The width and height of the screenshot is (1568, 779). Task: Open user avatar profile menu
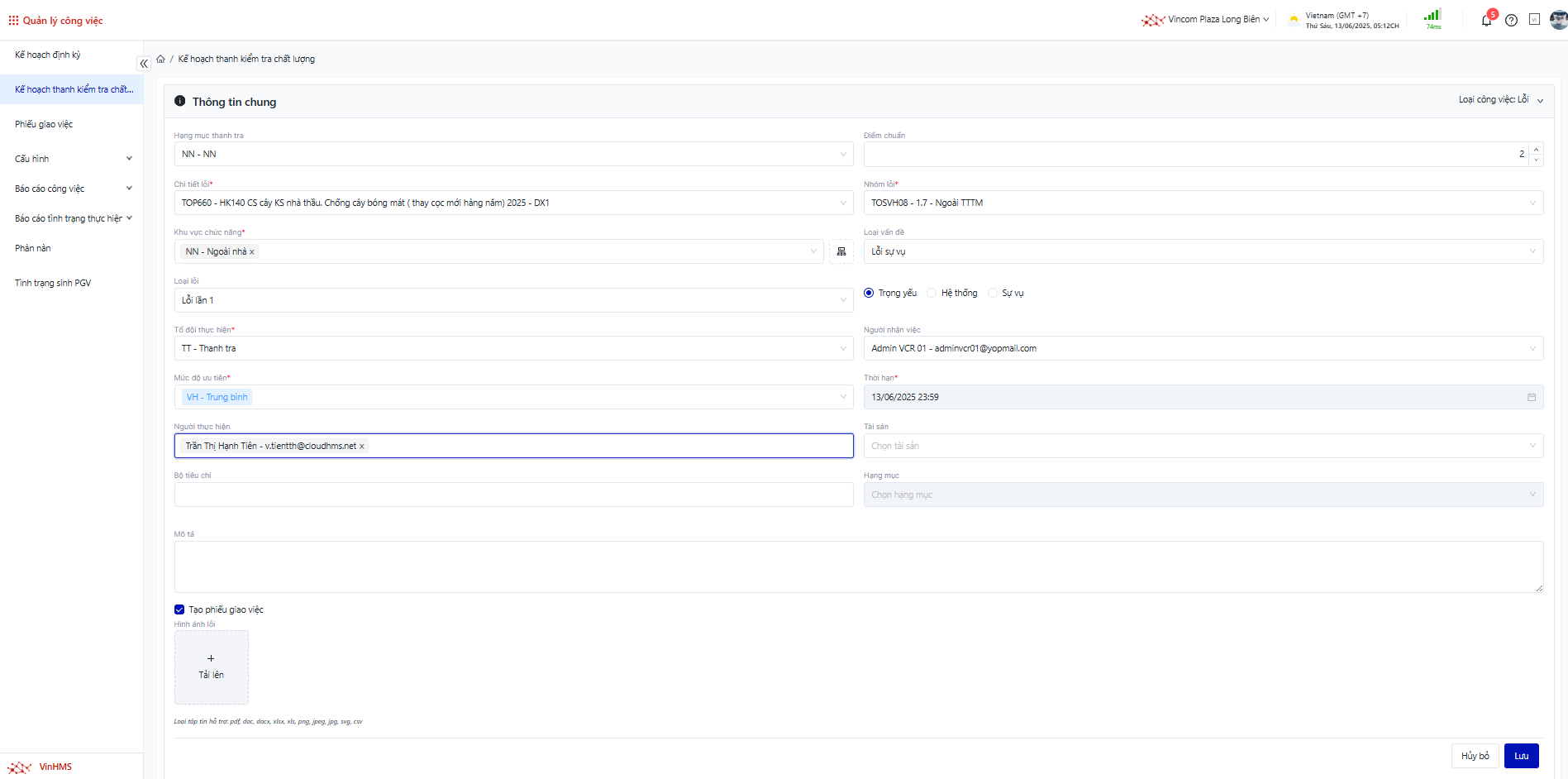[1558, 20]
